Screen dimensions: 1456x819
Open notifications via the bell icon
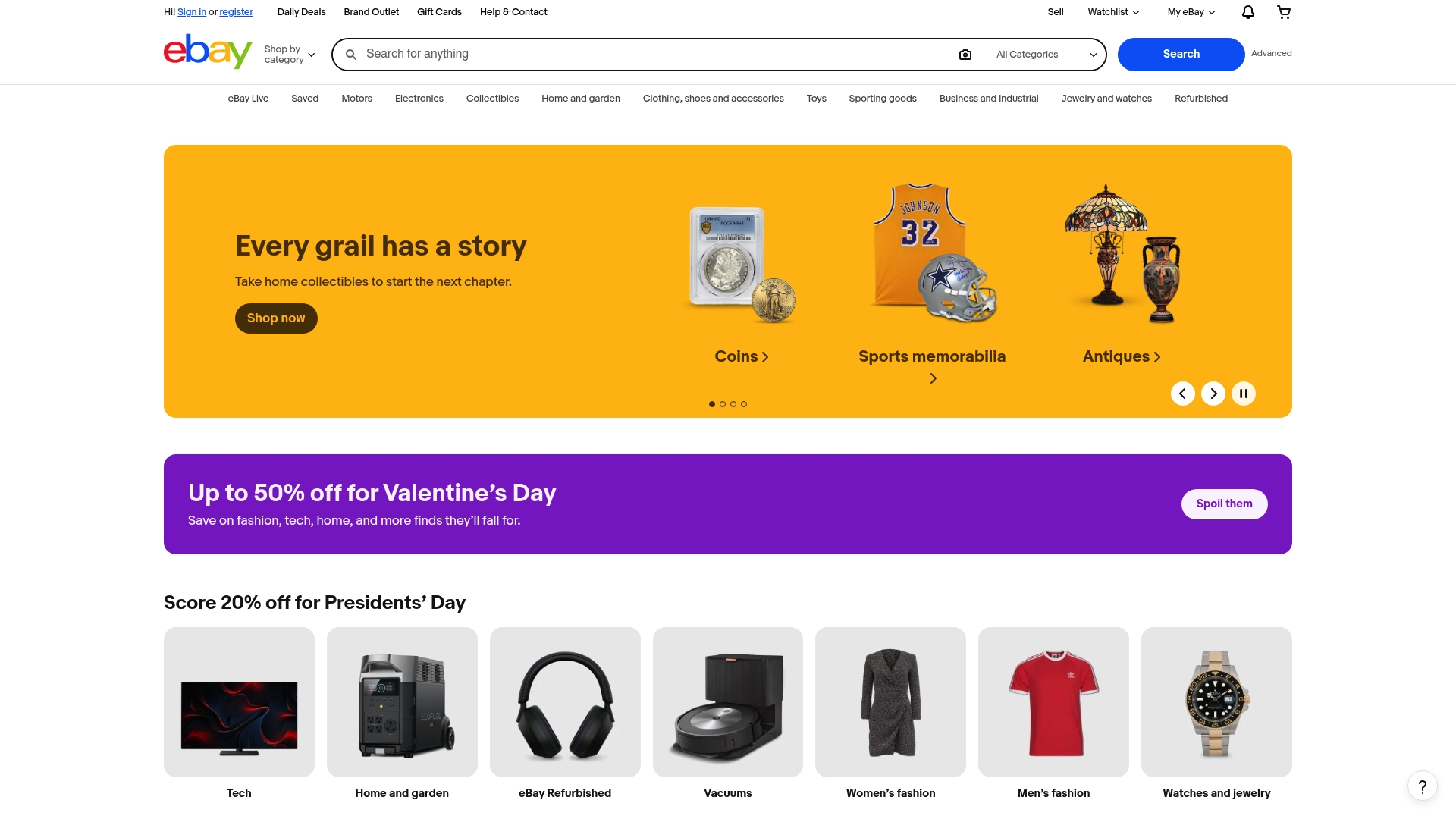1247,12
